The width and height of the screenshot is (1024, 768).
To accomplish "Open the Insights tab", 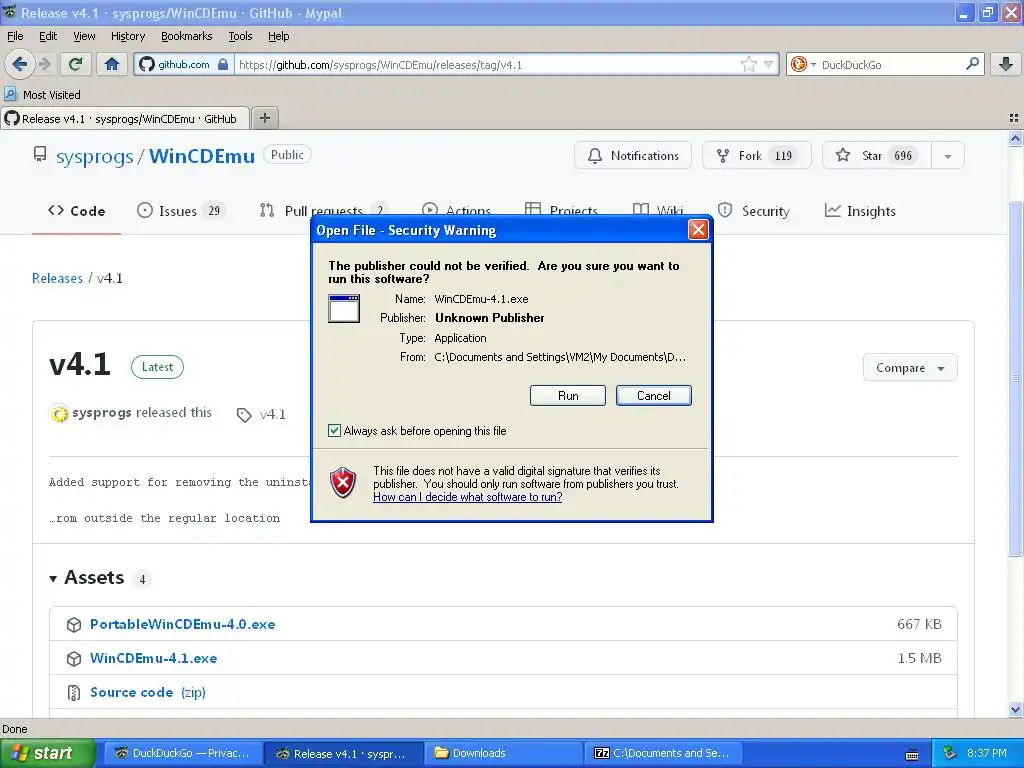I will coord(860,211).
